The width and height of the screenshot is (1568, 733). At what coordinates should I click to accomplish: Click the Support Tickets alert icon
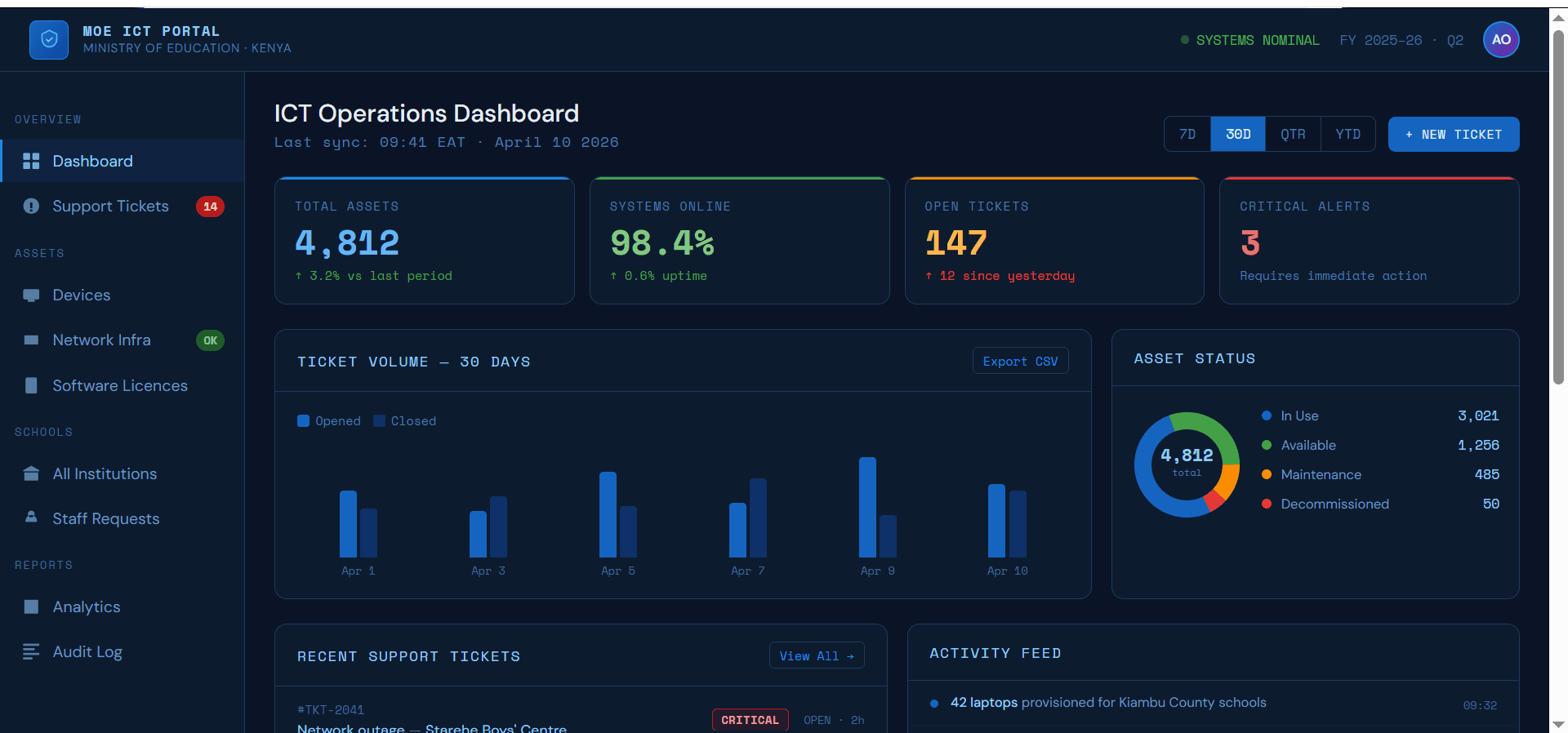point(31,207)
